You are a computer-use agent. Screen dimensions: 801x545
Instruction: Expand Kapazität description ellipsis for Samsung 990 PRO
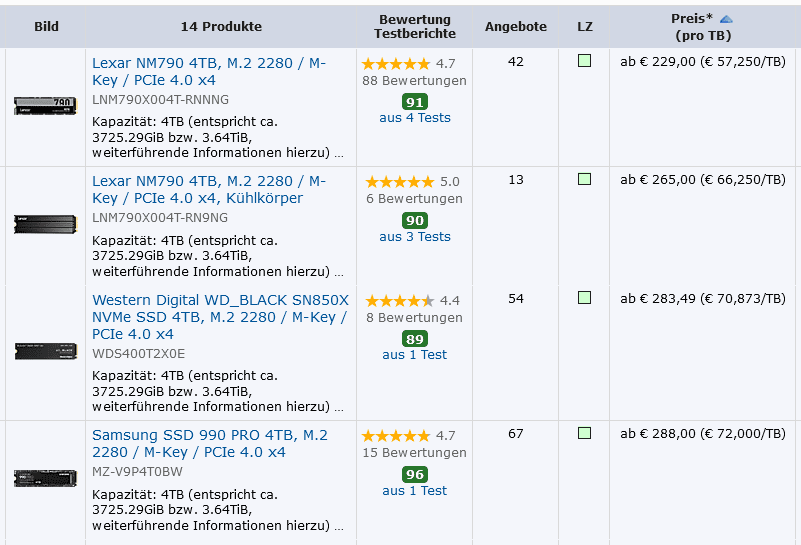(x=339, y=527)
